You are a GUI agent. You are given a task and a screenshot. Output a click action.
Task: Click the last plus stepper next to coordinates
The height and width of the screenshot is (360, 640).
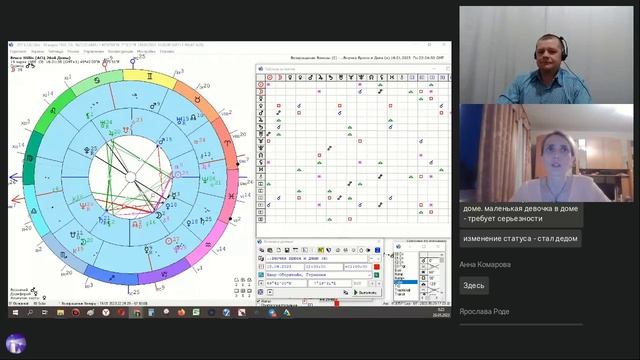click(x=379, y=284)
